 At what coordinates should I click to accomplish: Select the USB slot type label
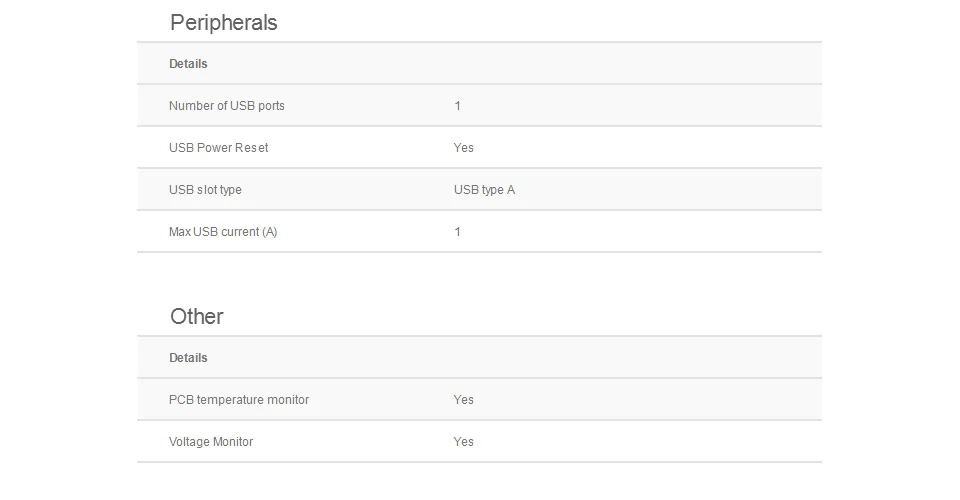[205, 190]
